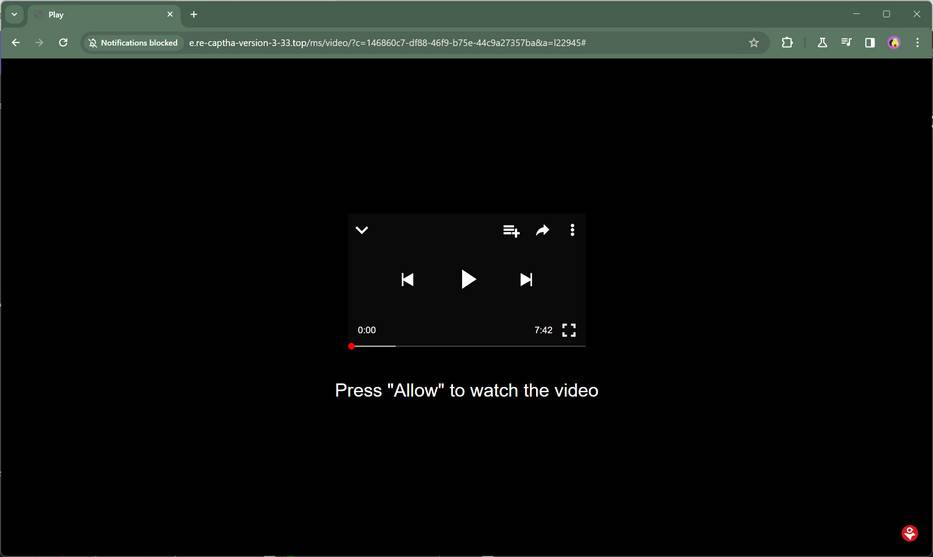Collapse the video player with chevron down
Viewport: 933px width, 557px height.
[362, 230]
